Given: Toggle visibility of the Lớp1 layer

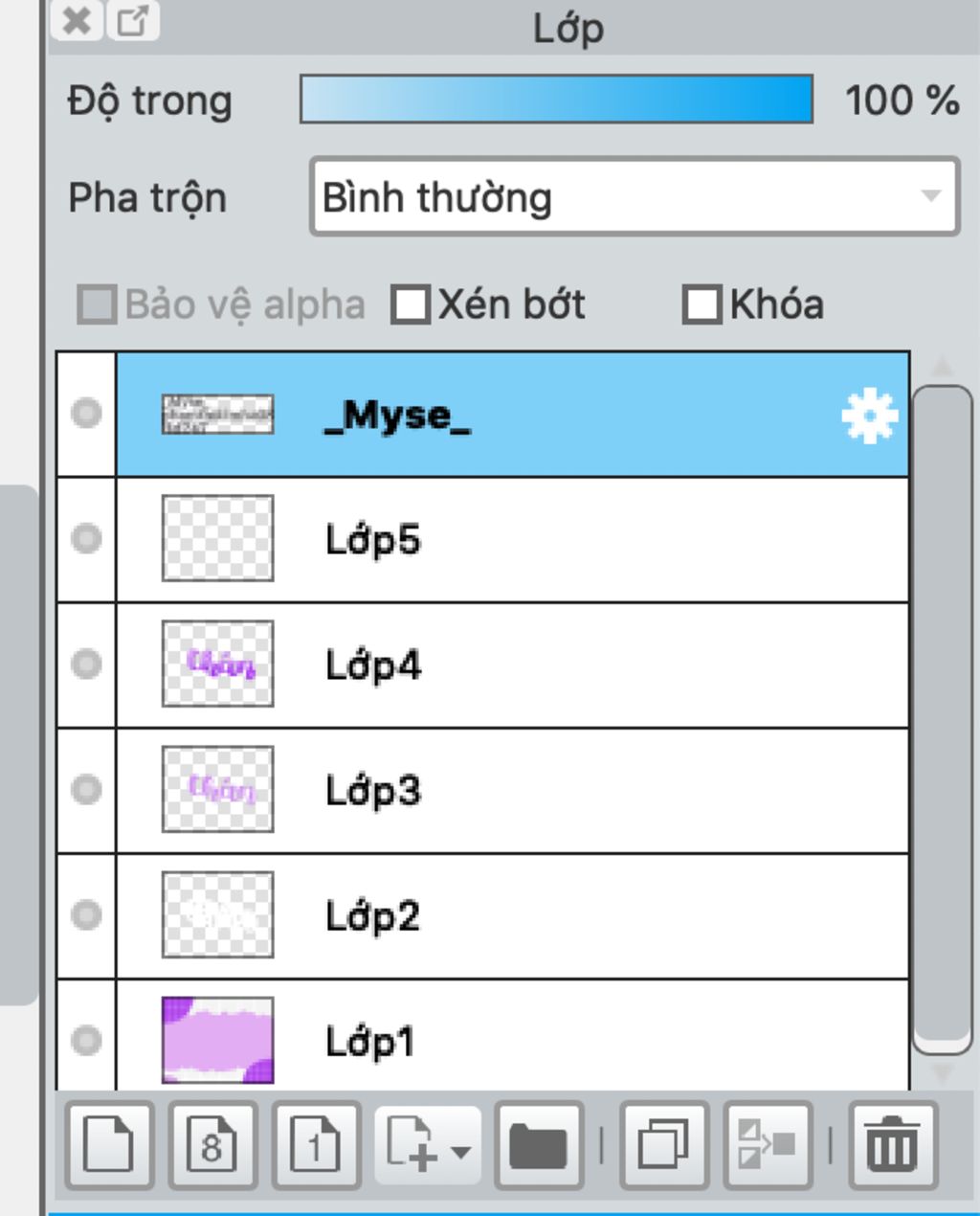Looking at the screenshot, I should (86, 1040).
